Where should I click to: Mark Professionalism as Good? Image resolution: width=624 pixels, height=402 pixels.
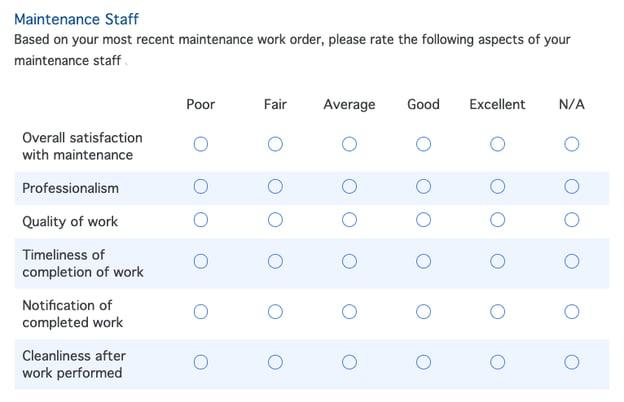pyautogui.click(x=423, y=187)
